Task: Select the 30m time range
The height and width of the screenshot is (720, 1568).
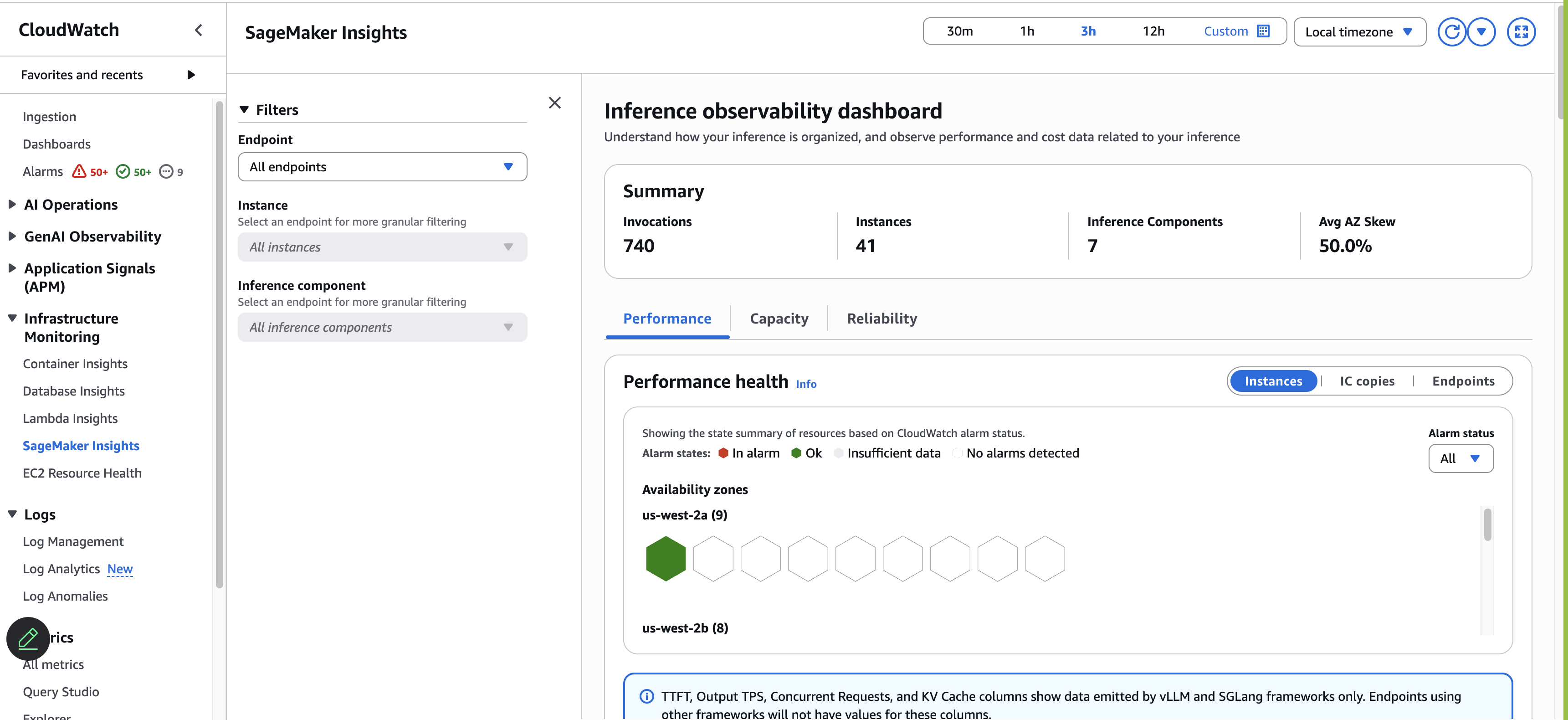Action: pos(959,31)
